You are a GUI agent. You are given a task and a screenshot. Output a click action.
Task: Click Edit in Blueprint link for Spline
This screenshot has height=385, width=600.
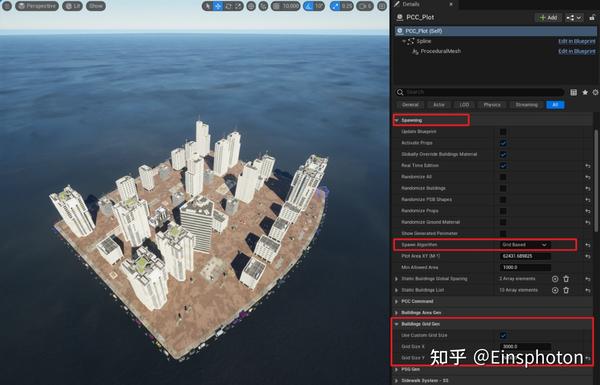577,41
